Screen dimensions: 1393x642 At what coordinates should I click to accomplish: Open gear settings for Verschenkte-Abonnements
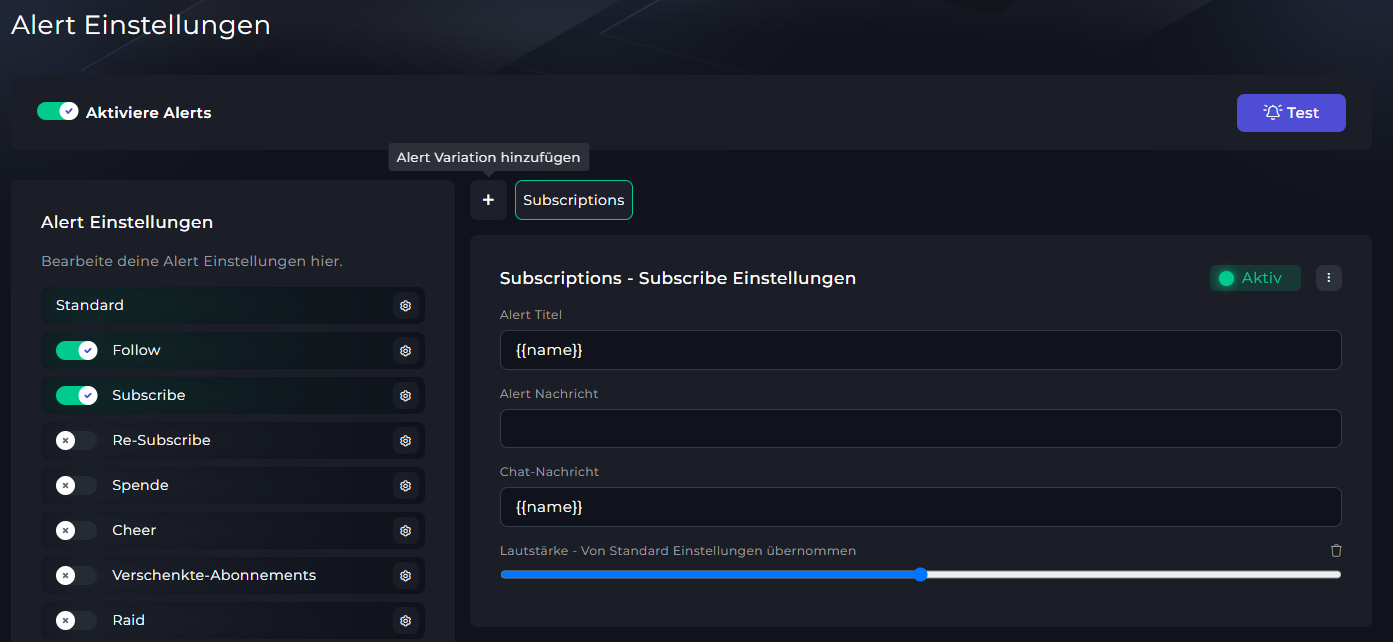[405, 575]
